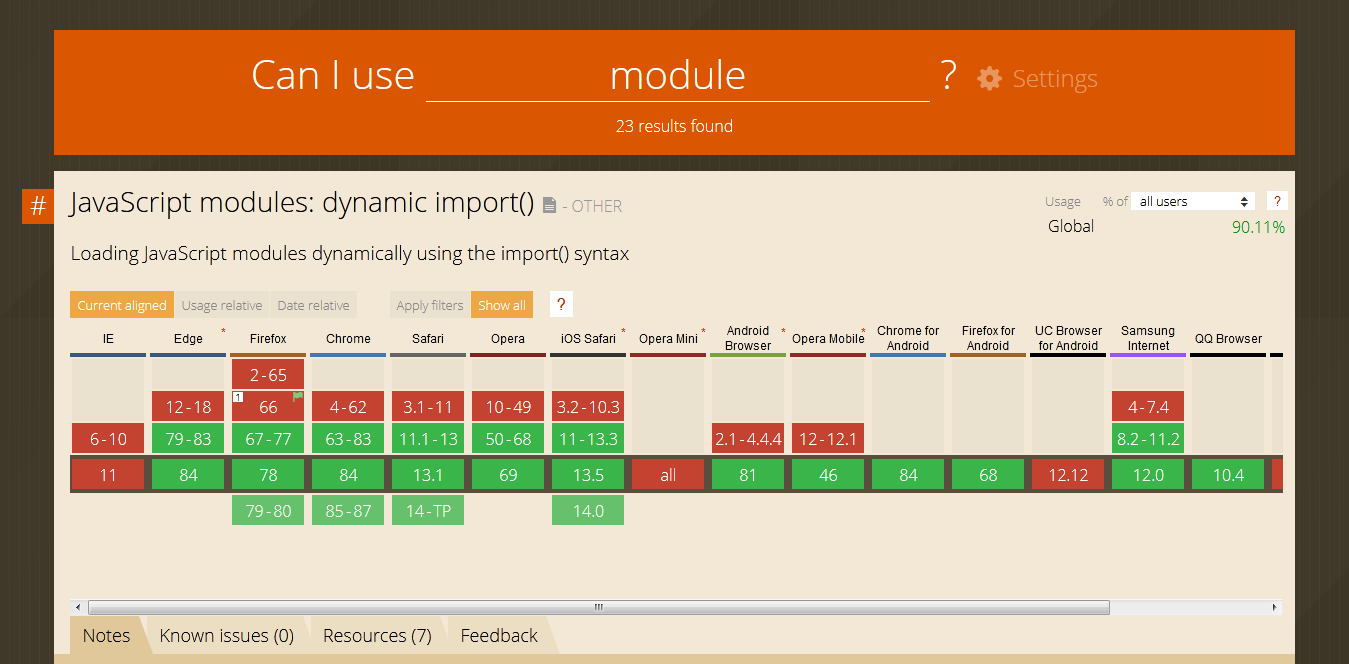Click the usage help question mark

(x=1276, y=201)
